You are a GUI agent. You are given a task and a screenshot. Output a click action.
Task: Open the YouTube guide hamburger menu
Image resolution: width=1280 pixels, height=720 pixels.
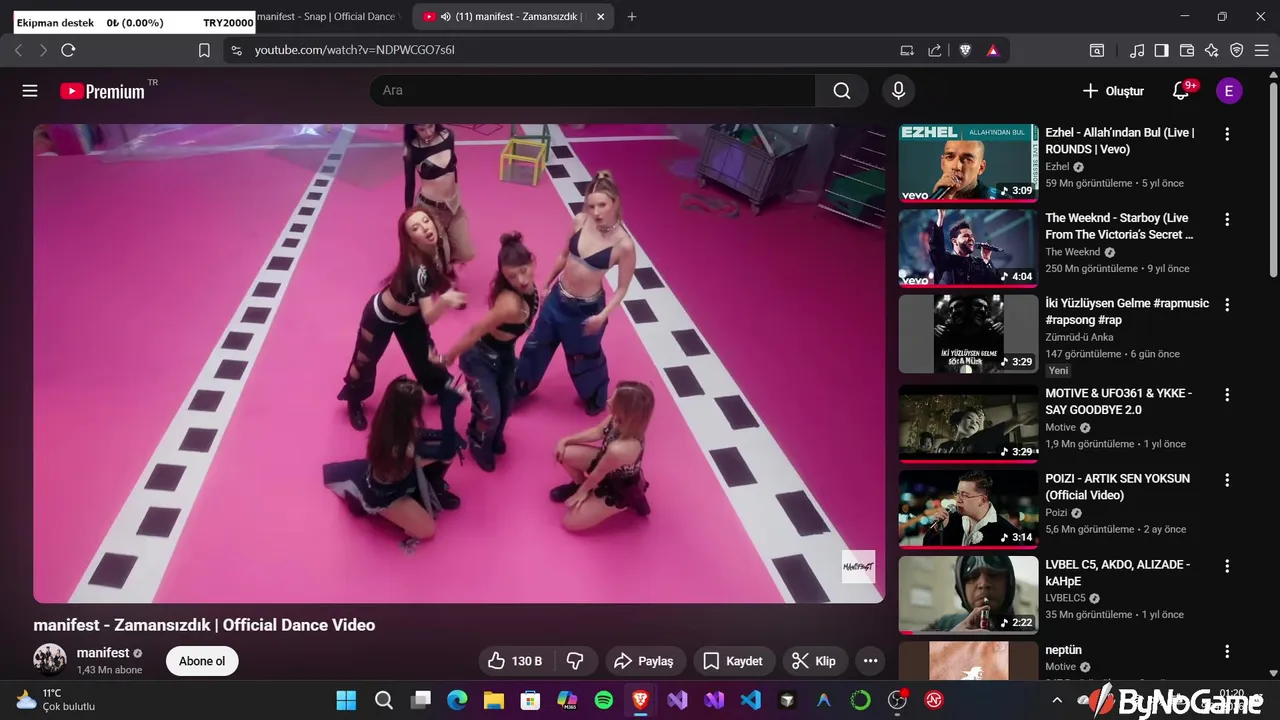pos(30,91)
